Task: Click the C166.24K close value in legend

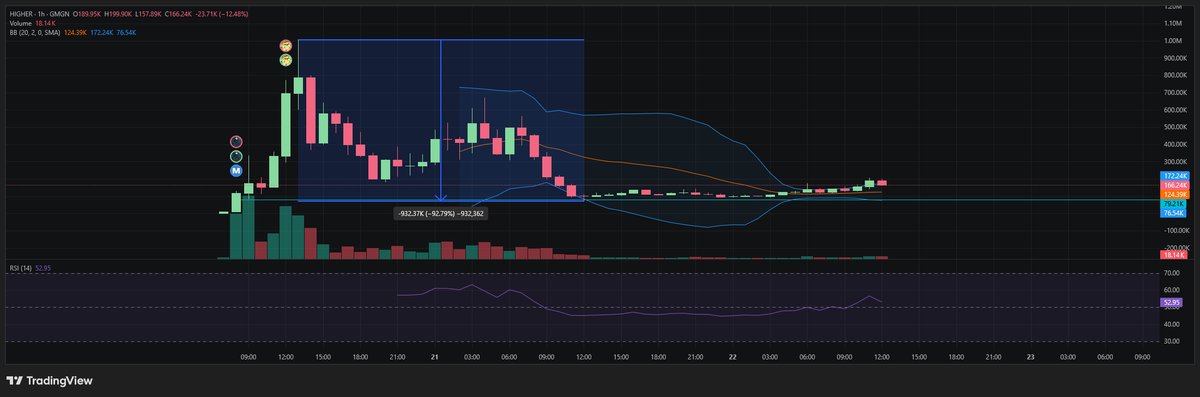Action: tap(178, 14)
